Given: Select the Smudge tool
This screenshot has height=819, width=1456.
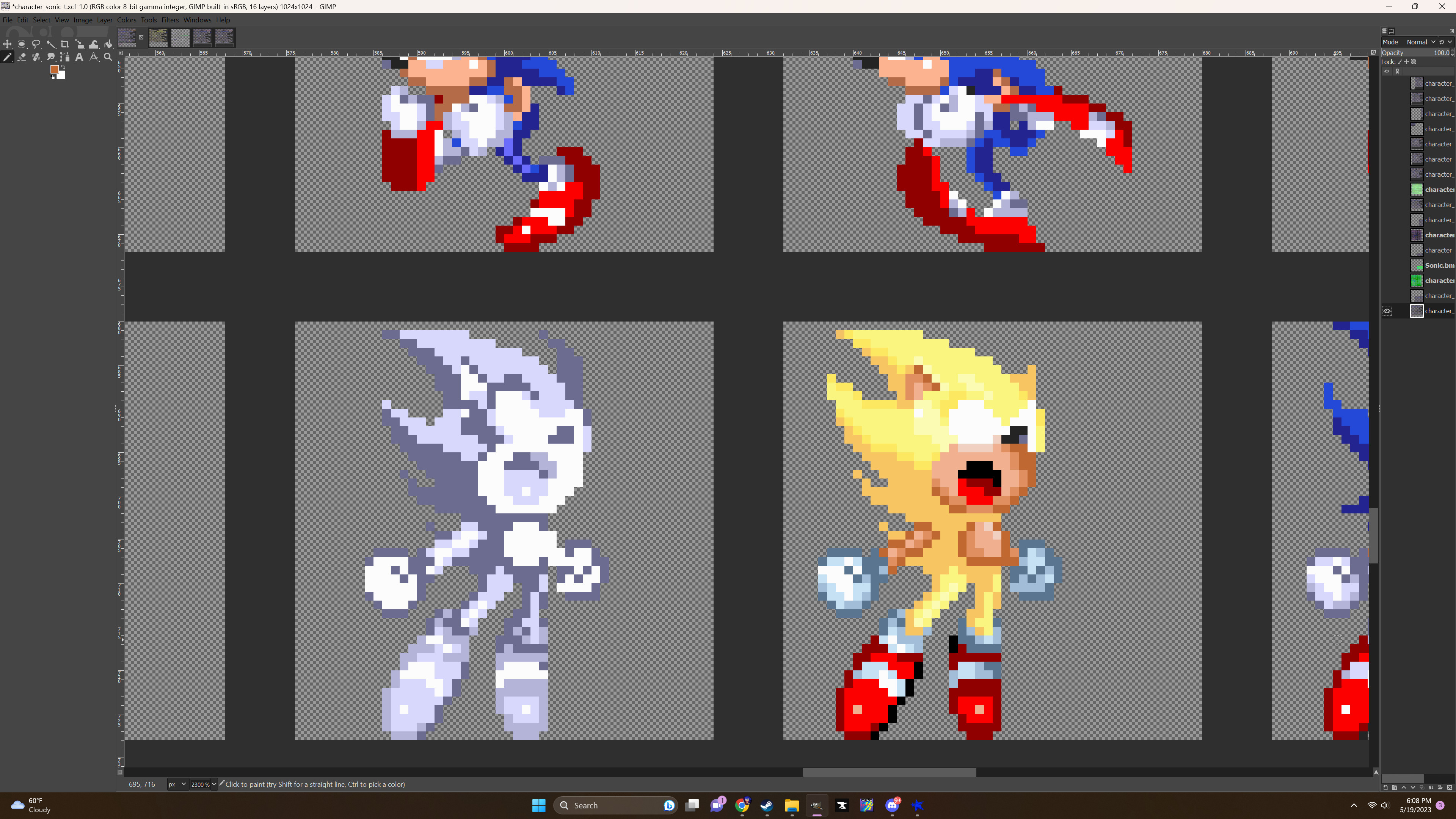Looking at the screenshot, I should tap(51, 57).
